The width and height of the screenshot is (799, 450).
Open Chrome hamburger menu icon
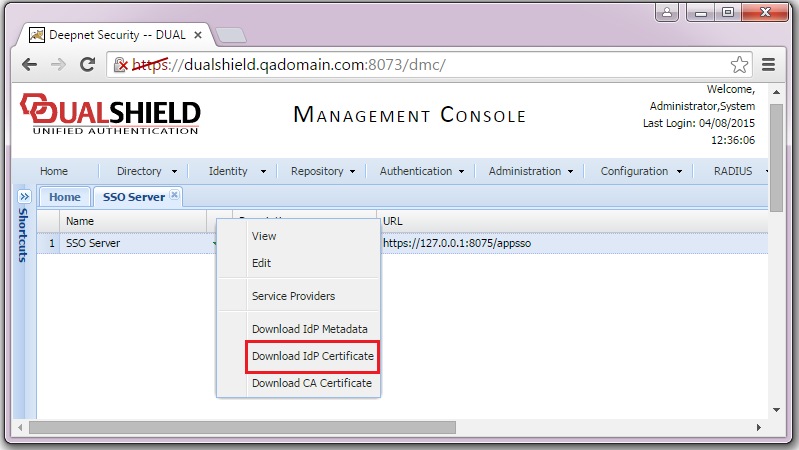tap(769, 65)
